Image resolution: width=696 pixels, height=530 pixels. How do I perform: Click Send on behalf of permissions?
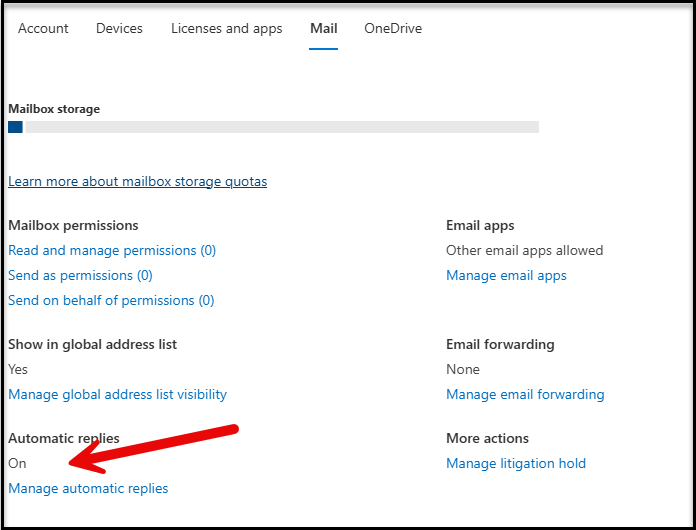coord(111,300)
